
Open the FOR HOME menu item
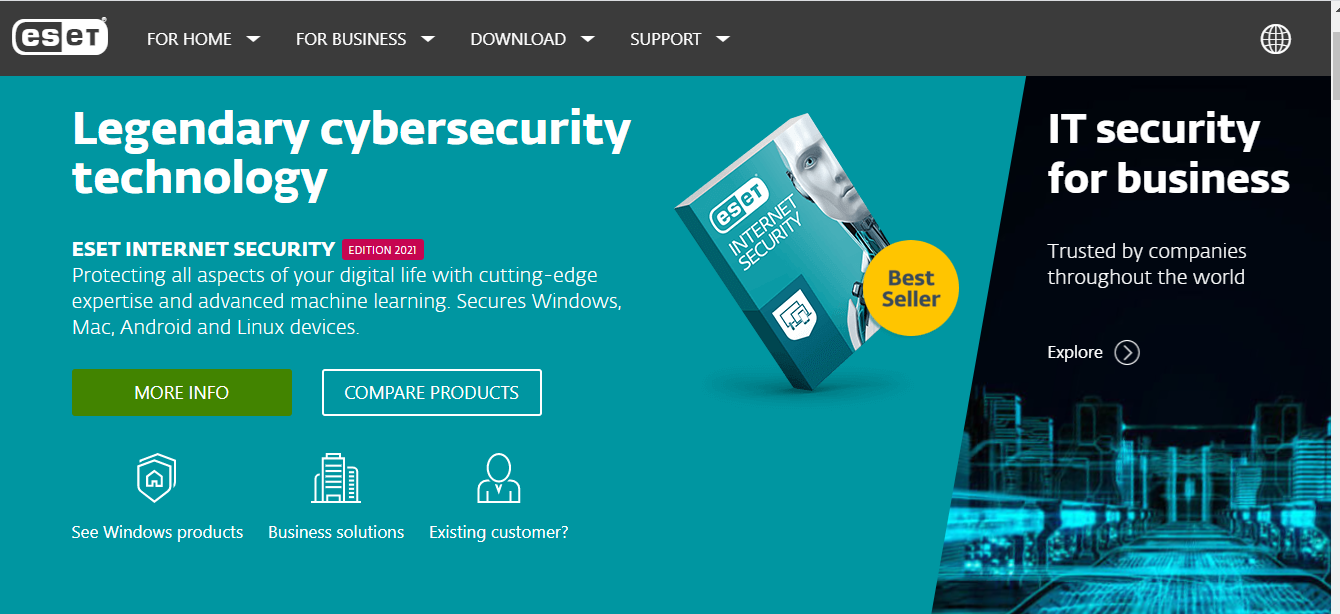189,39
